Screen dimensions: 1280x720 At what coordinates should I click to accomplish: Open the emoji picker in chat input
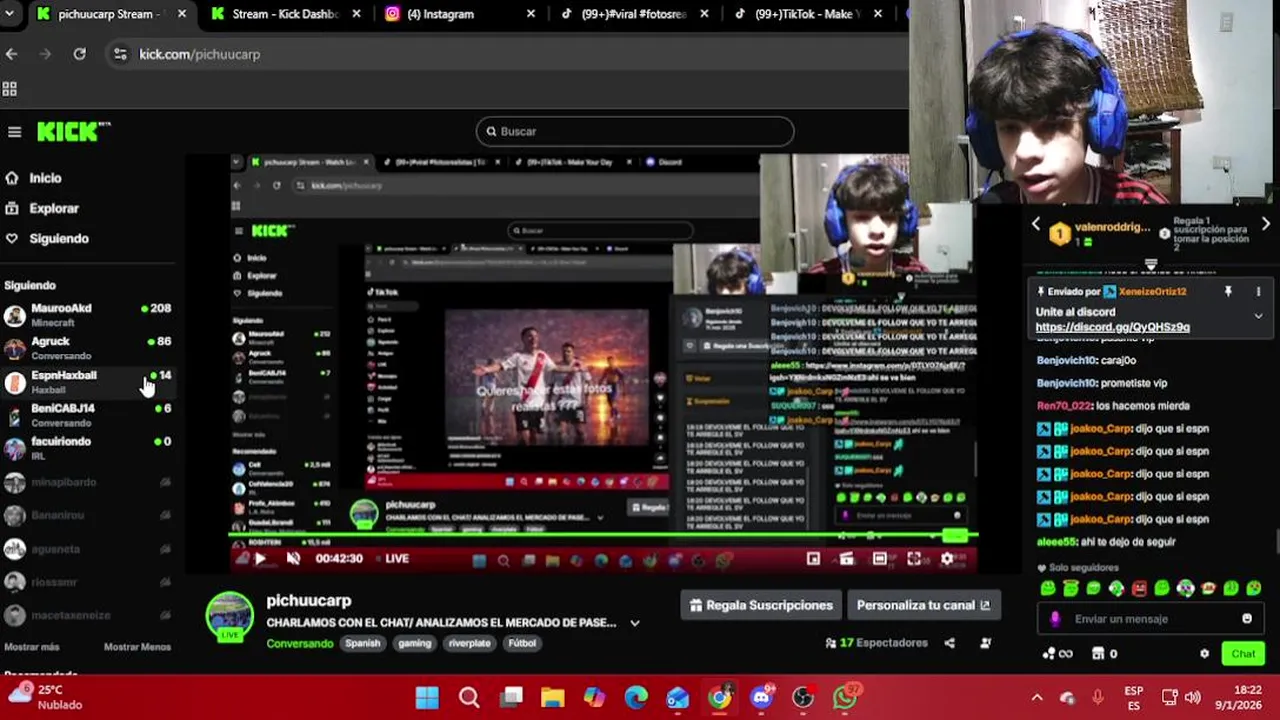(1247, 619)
